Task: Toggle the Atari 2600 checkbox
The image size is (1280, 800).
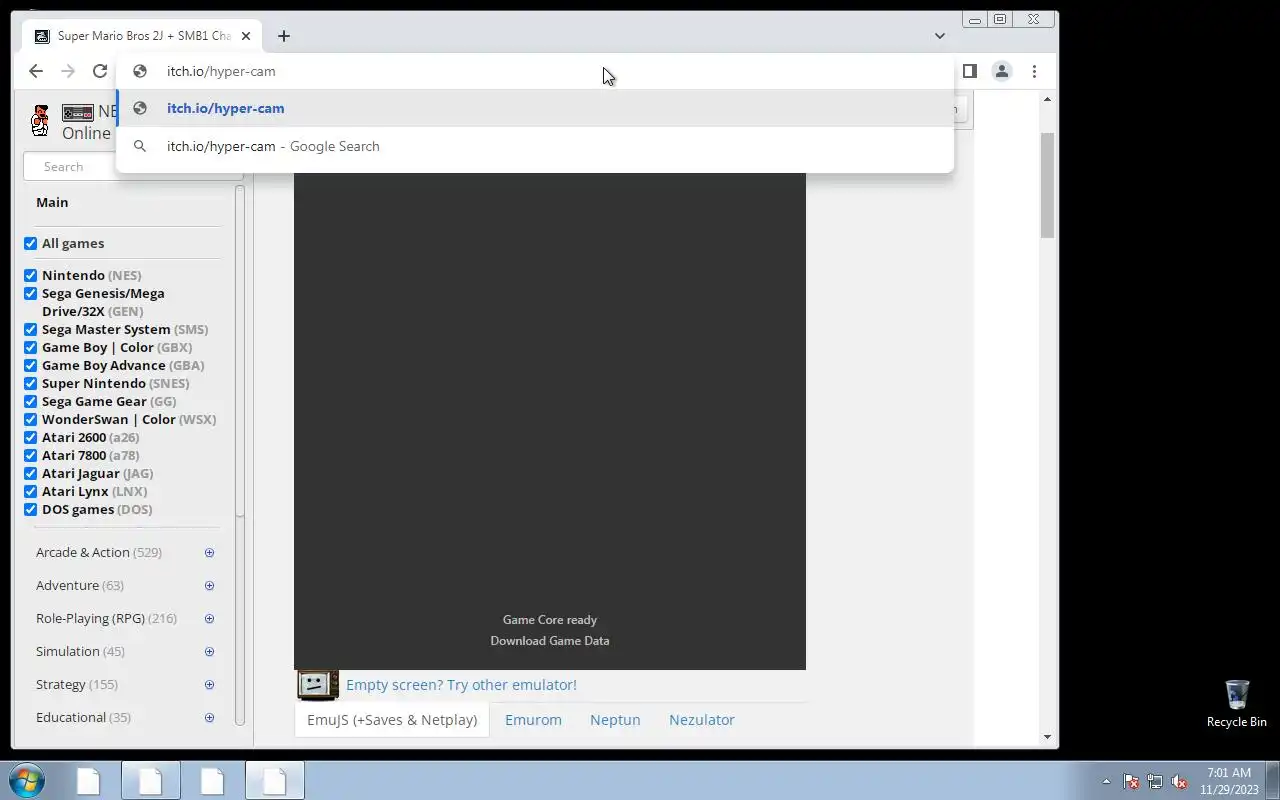Action: pyautogui.click(x=30, y=437)
